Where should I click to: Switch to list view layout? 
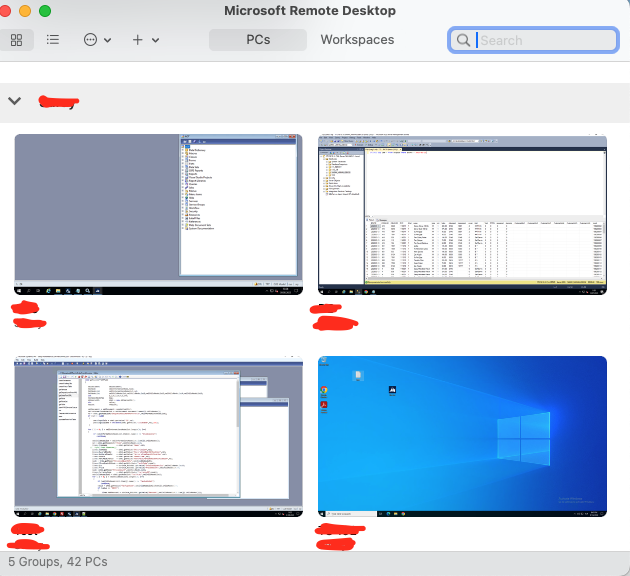click(53, 40)
